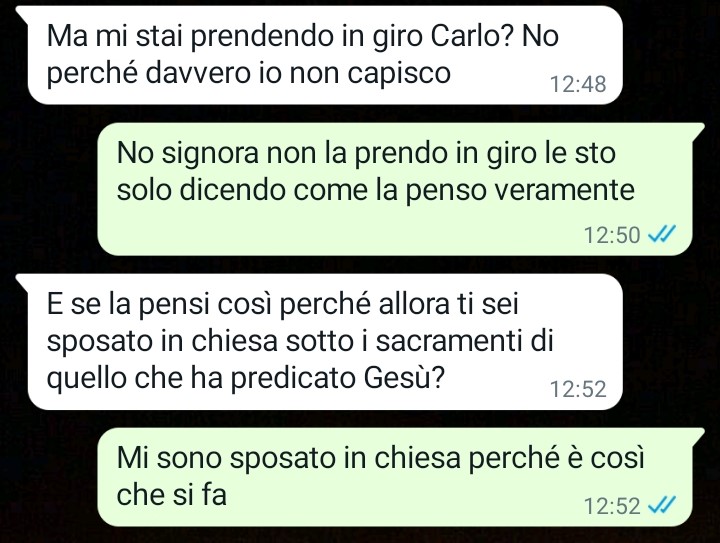The height and width of the screenshot is (543, 720).
Task: Click the text 'perché davvero io non capisco'
Action: 248,73
